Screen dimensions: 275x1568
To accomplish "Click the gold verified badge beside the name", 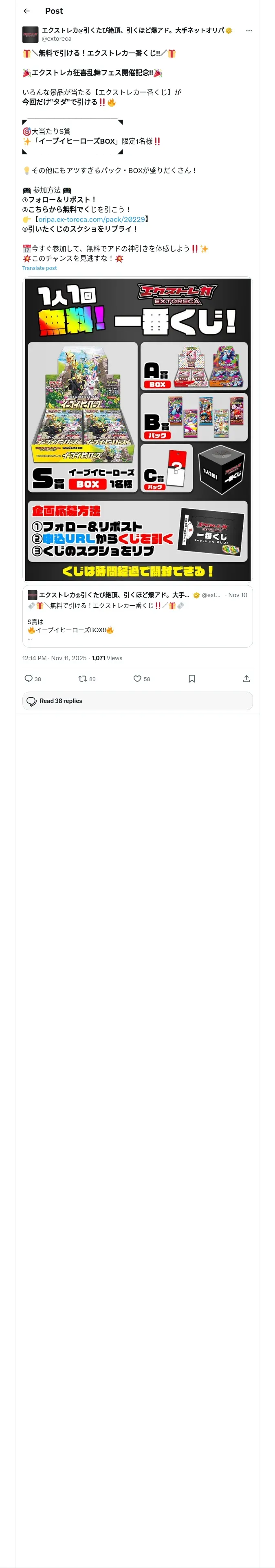I will point(229,31).
